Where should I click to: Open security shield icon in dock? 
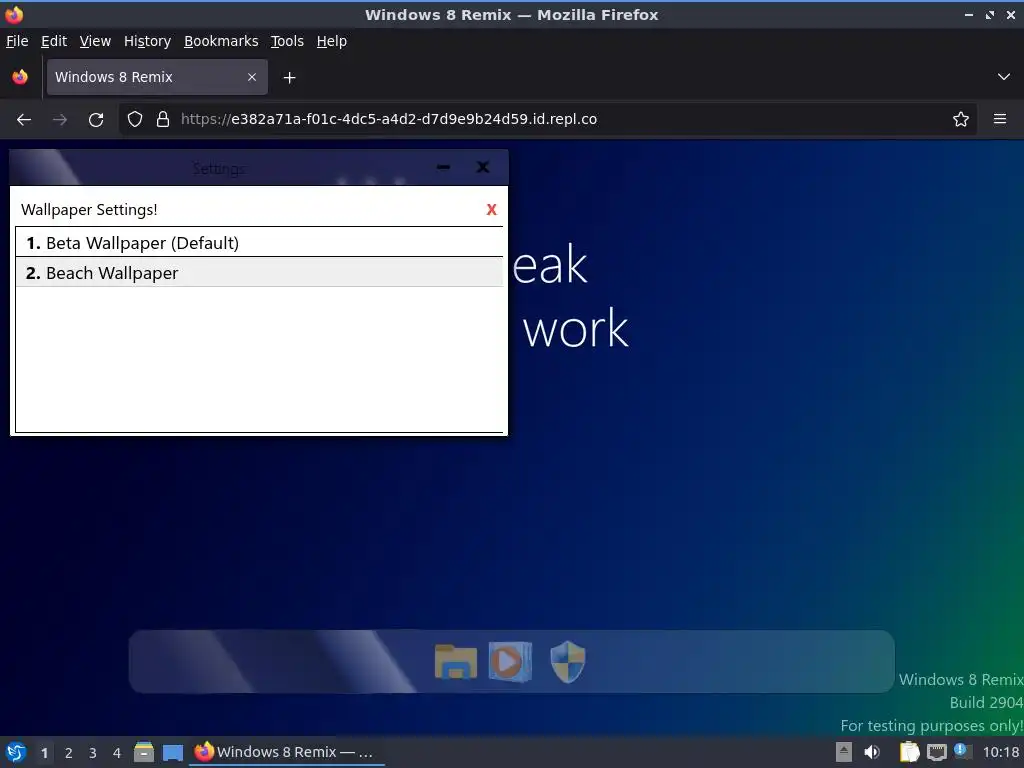(568, 662)
